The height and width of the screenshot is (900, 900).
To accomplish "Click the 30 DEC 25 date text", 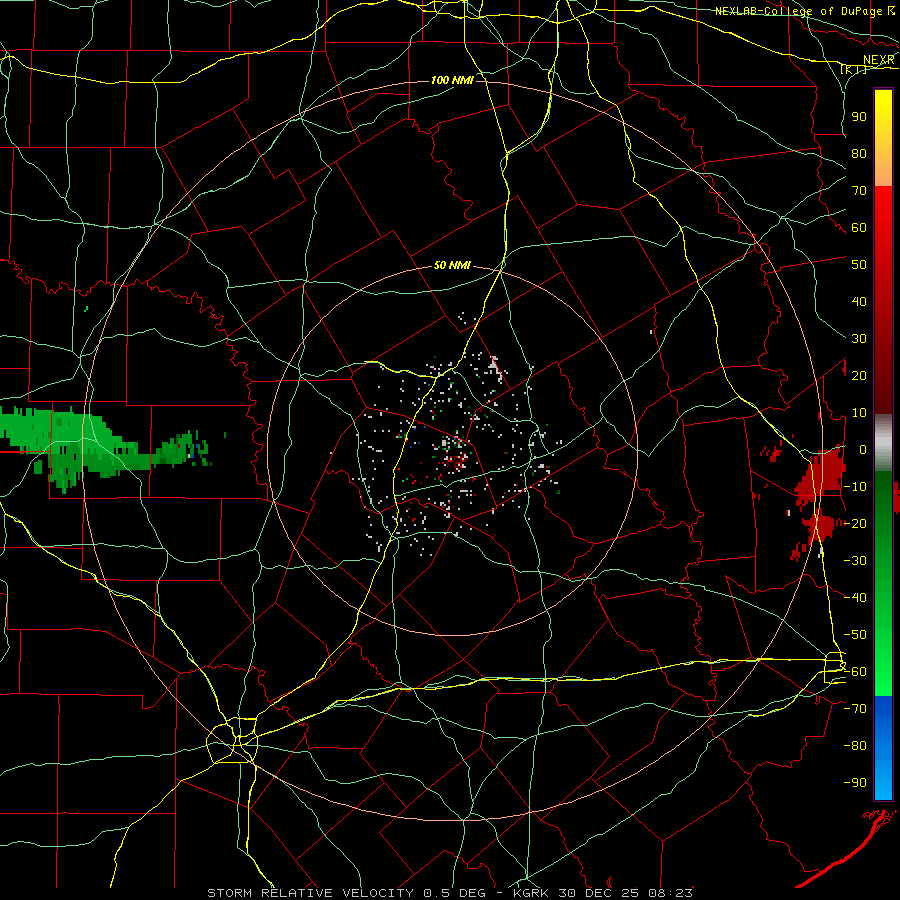I will coord(599,893).
